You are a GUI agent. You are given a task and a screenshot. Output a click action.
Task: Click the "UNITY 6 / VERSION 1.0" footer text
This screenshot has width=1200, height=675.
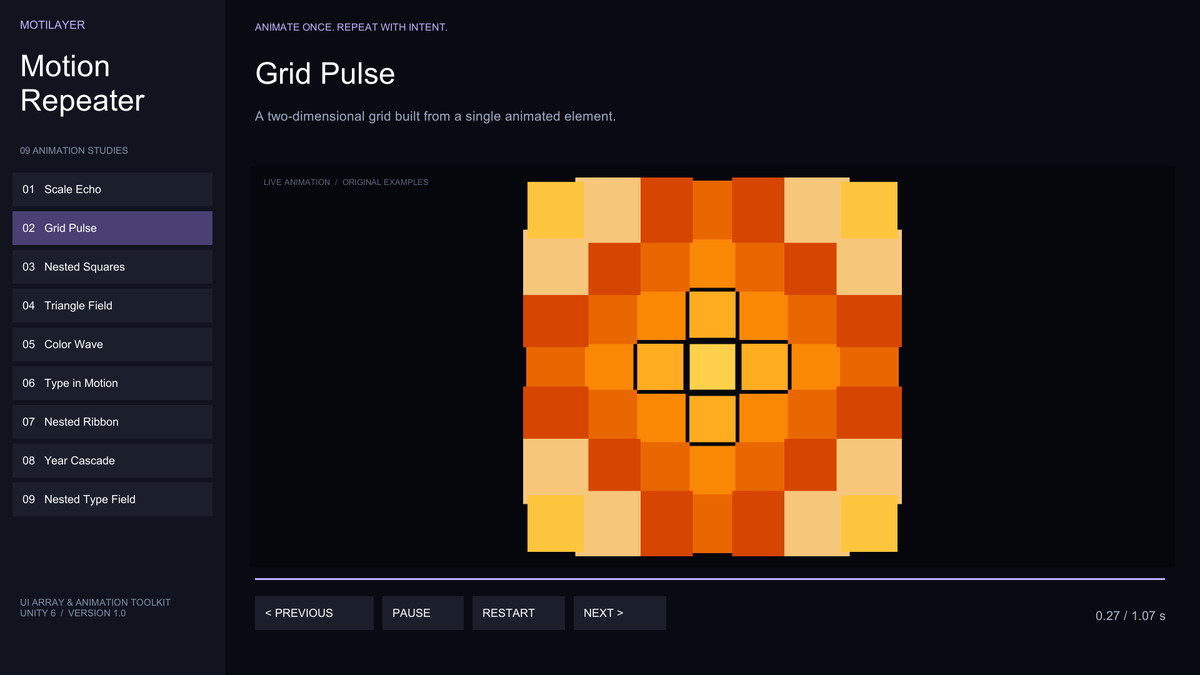click(x=73, y=613)
